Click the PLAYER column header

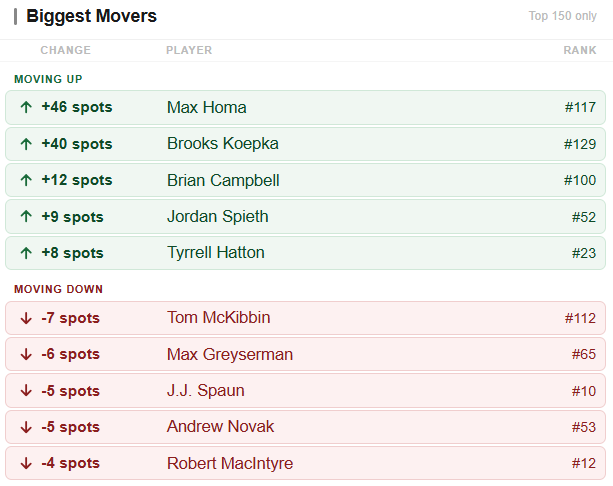[x=189, y=50]
